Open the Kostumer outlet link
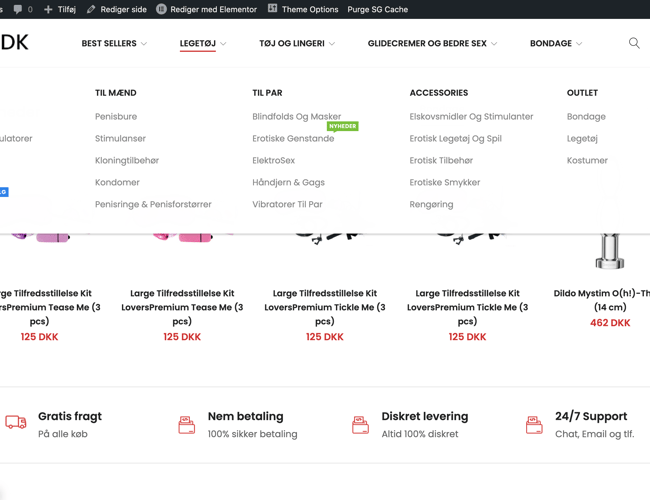This screenshot has height=500, width=650. coord(587,160)
